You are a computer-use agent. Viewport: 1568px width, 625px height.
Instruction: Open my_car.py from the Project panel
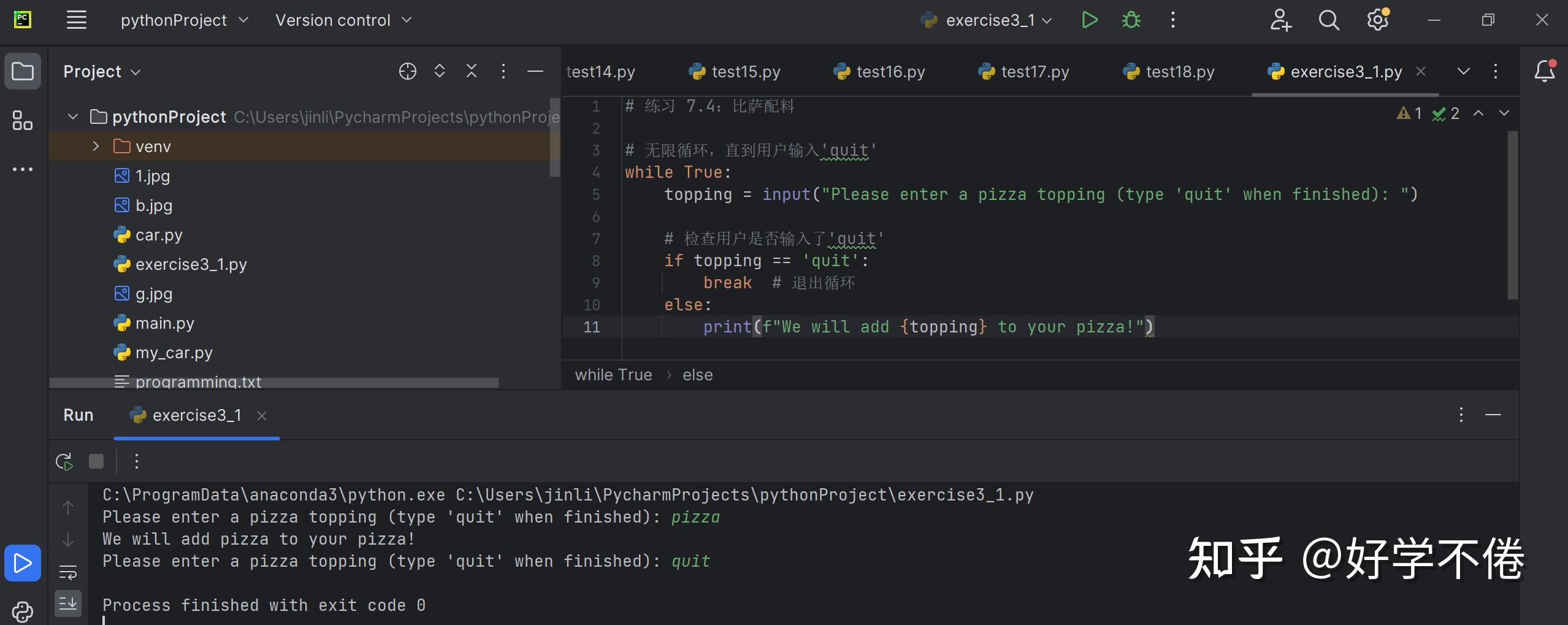click(174, 352)
